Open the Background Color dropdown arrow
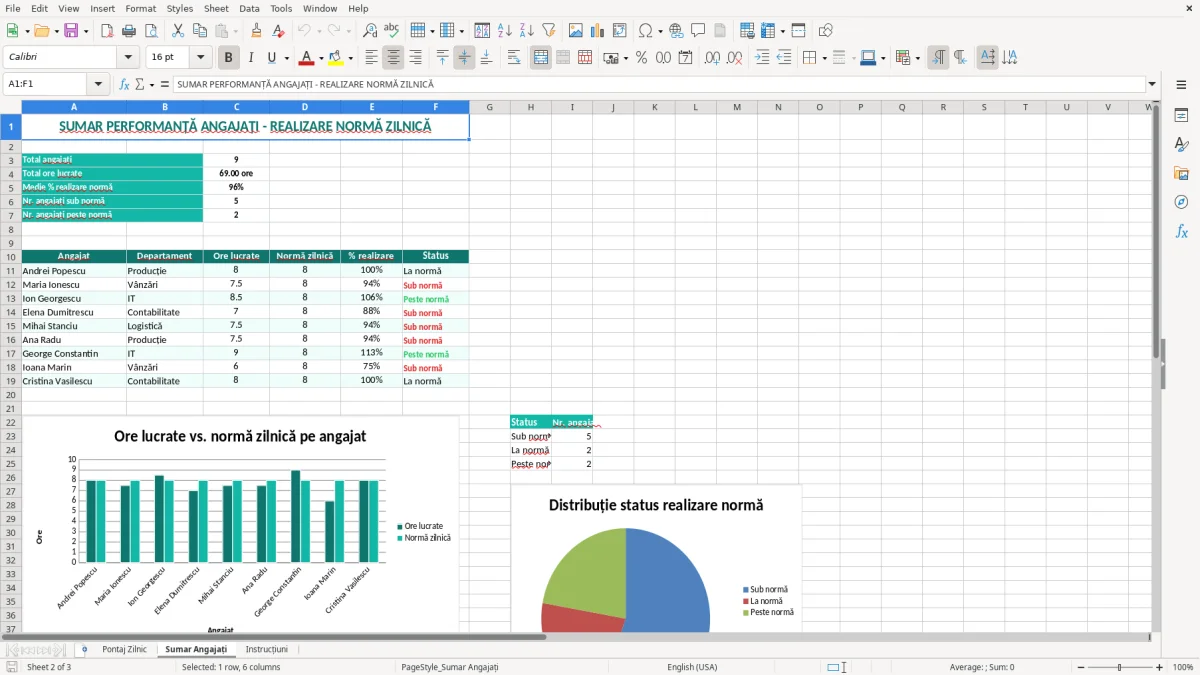 [x=350, y=58]
